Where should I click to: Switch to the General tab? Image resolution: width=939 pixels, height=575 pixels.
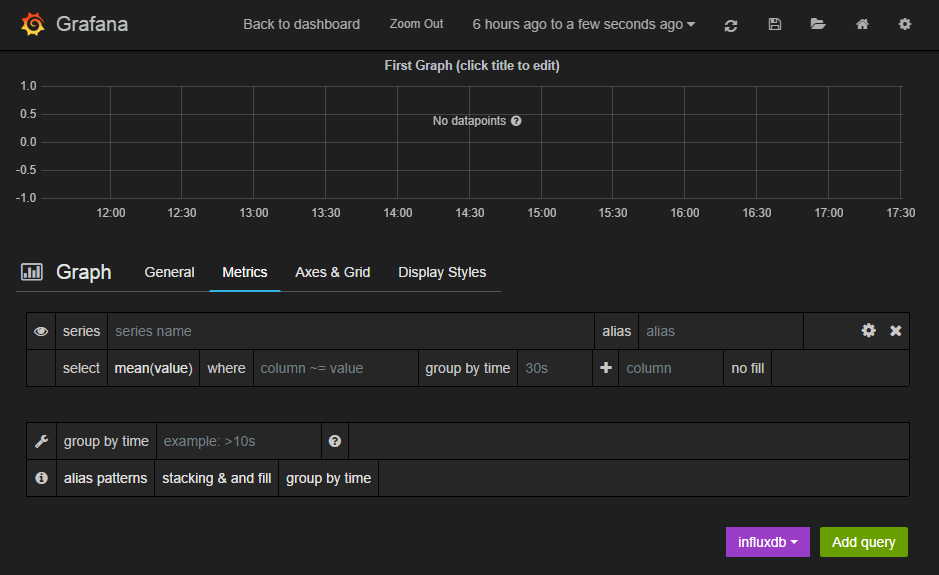pyautogui.click(x=169, y=272)
